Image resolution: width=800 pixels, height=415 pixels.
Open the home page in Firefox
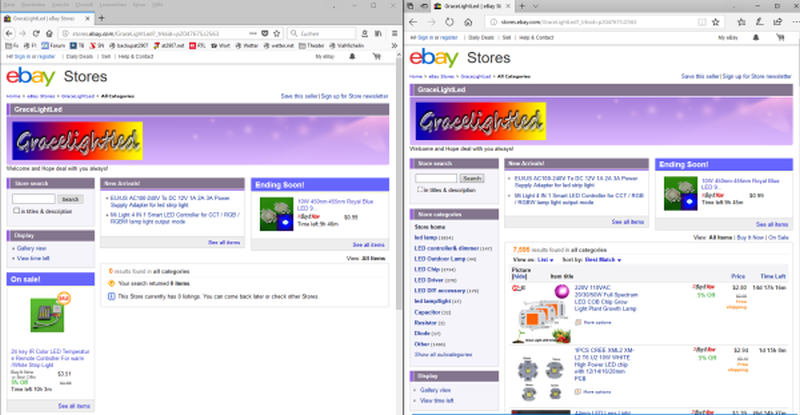click(49, 33)
